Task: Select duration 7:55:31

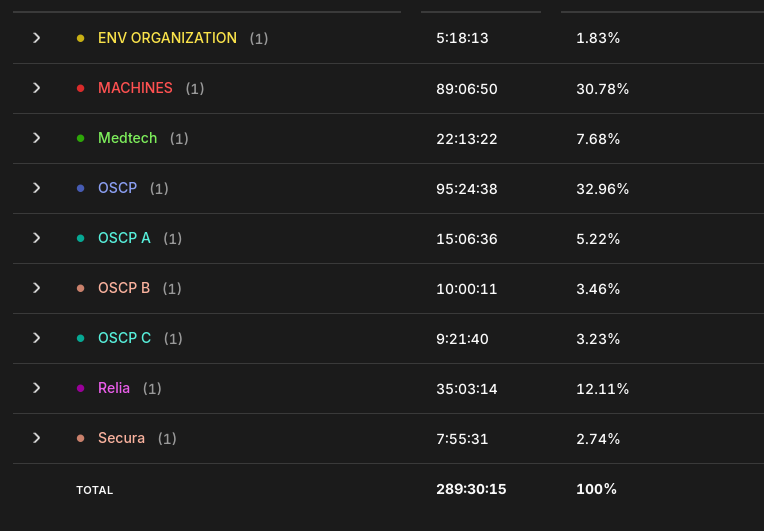Action: pyautogui.click(x=462, y=439)
